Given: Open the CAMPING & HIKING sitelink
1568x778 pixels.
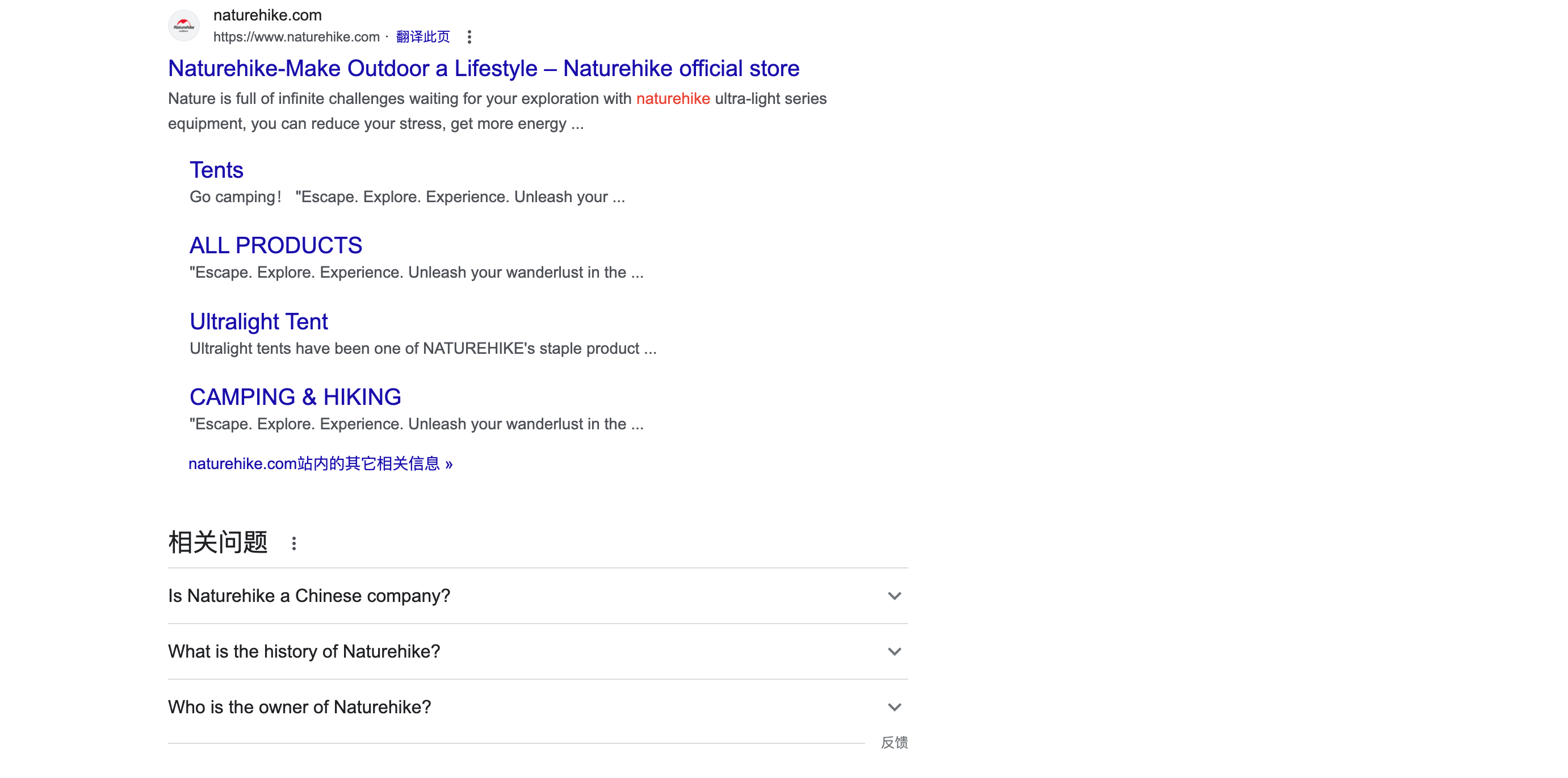Looking at the screenshot, I should pyautogui.click(x=295, y=397).
